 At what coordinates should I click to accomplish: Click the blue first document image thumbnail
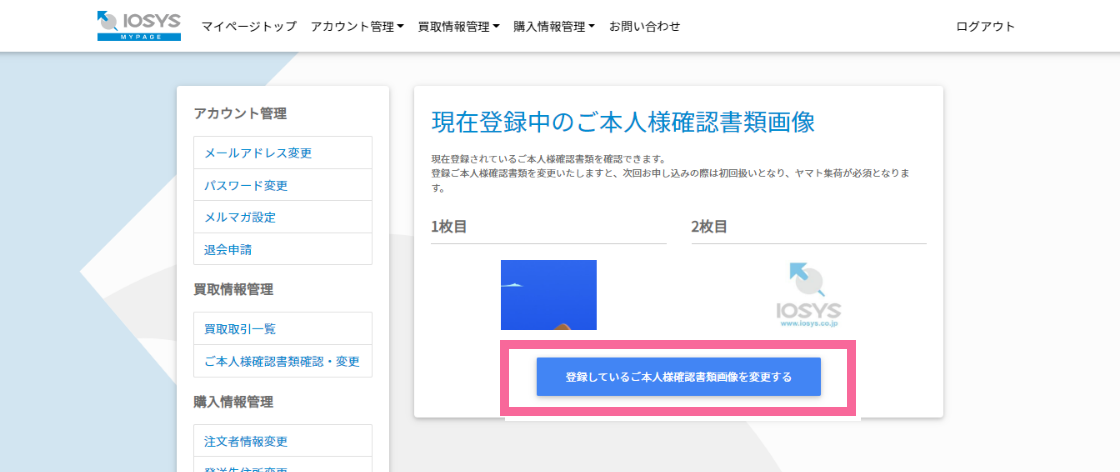pos(548,294)
